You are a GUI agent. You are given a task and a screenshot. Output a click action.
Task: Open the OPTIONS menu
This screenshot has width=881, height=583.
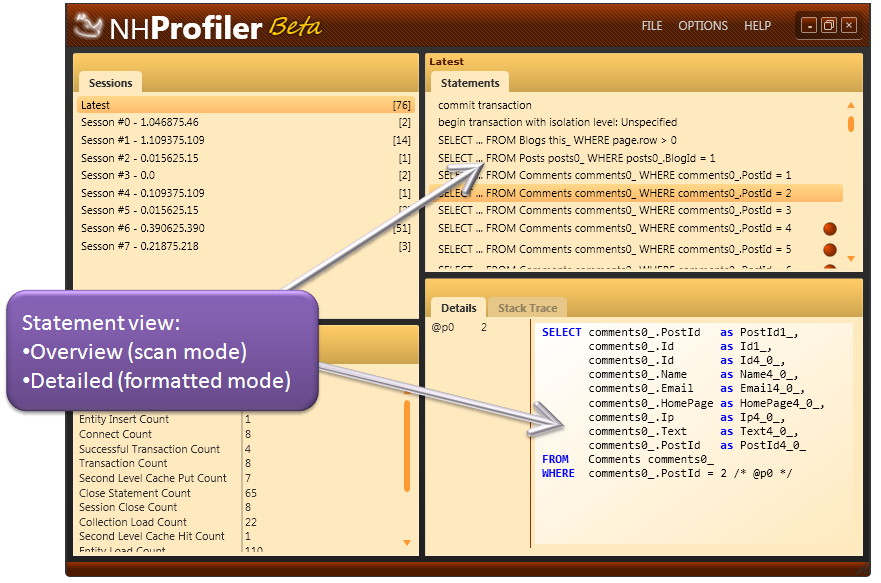pyautogui.click(x=702, y=26)
